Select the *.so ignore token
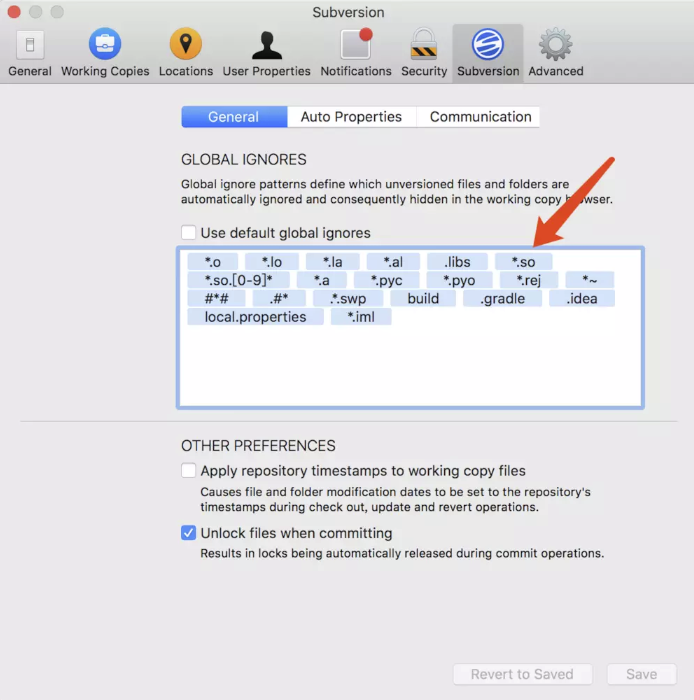This screenshot has width=694, height=700. coord(524,262)
